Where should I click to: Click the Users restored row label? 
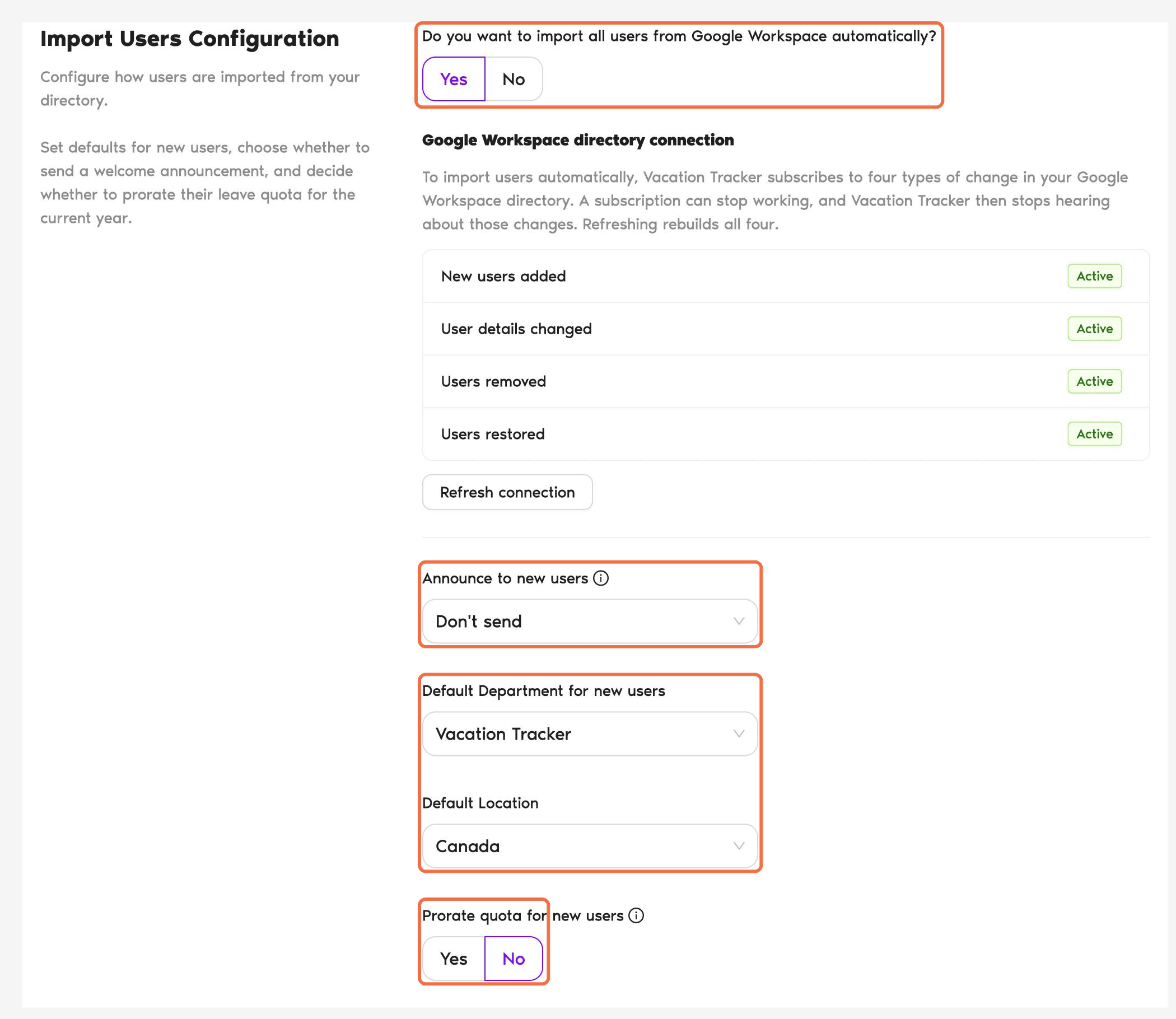point(493,434)
